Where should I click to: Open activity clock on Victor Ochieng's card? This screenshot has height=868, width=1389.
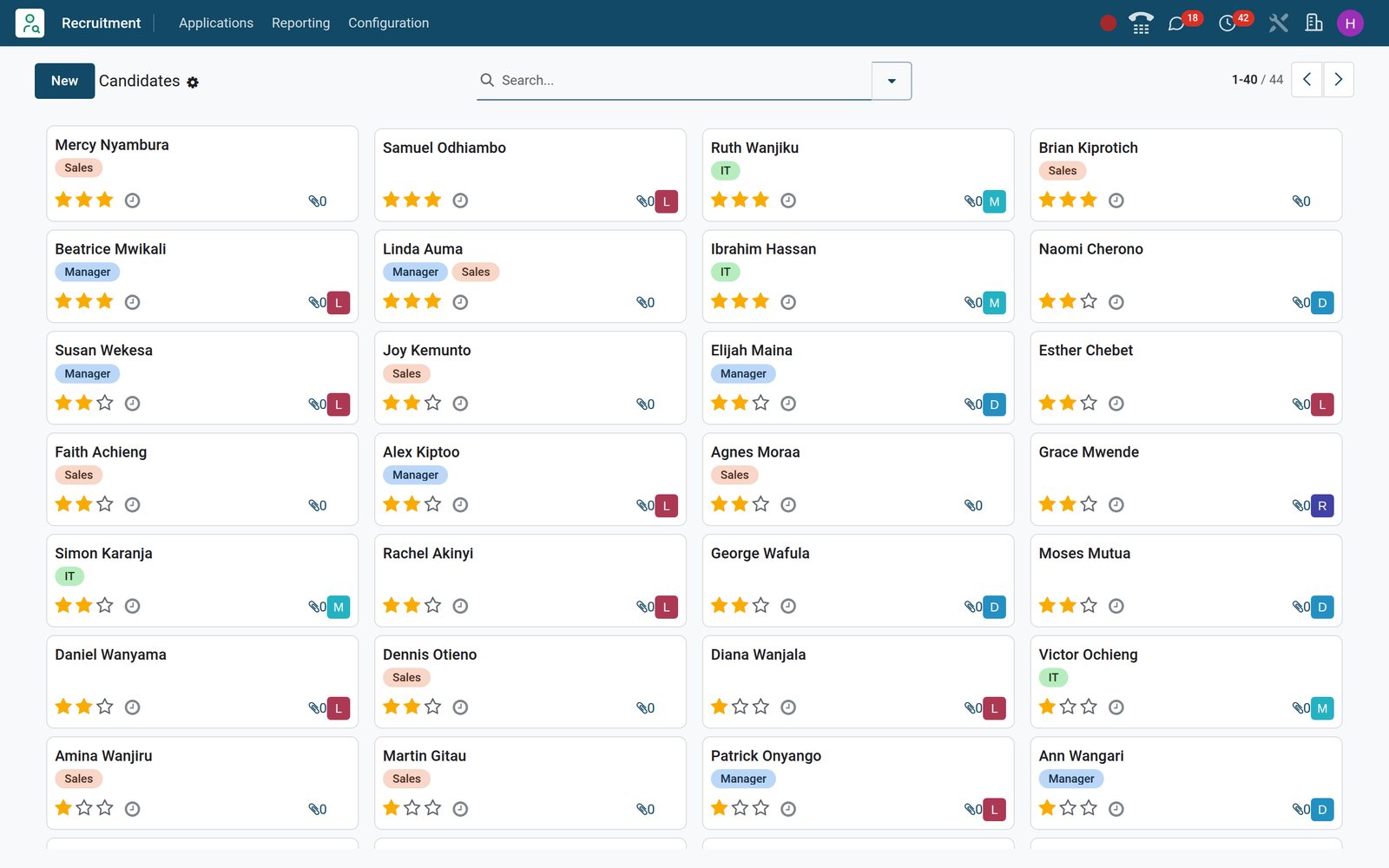[x=1116, y=707]
